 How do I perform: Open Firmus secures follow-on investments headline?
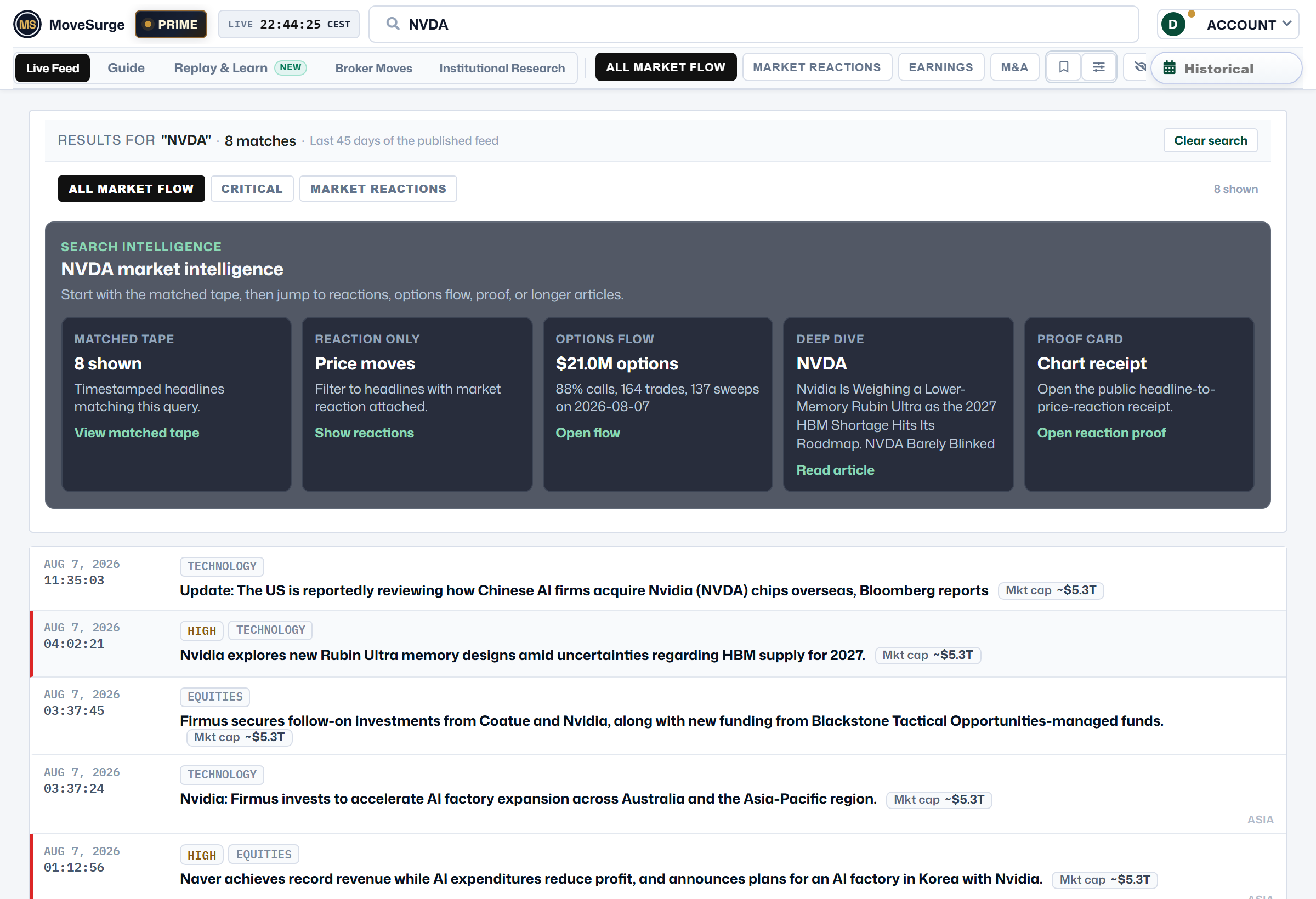click(672, 721)
